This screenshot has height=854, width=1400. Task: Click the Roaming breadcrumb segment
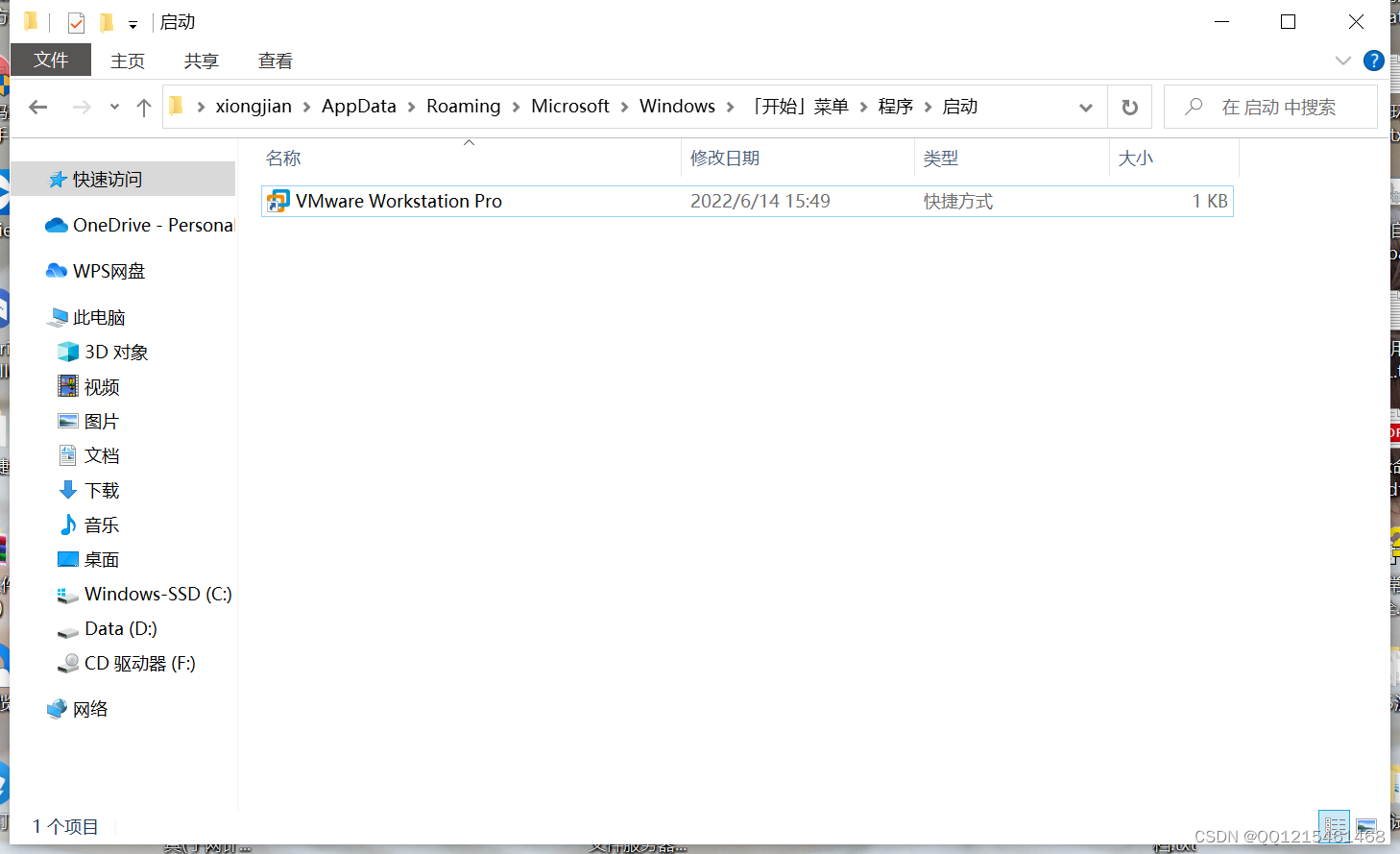tap(464, 106)
